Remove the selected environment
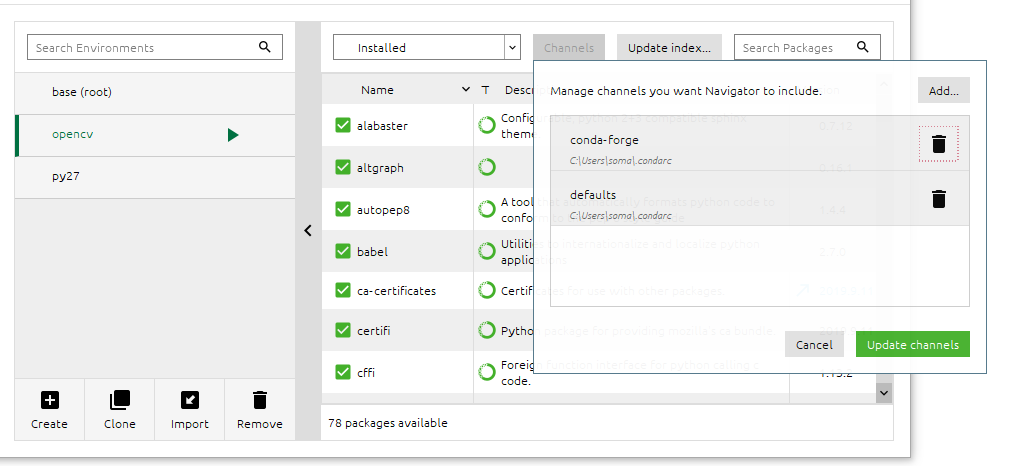1011x466 pixels. pyautogui.click(x=259, y=400)
